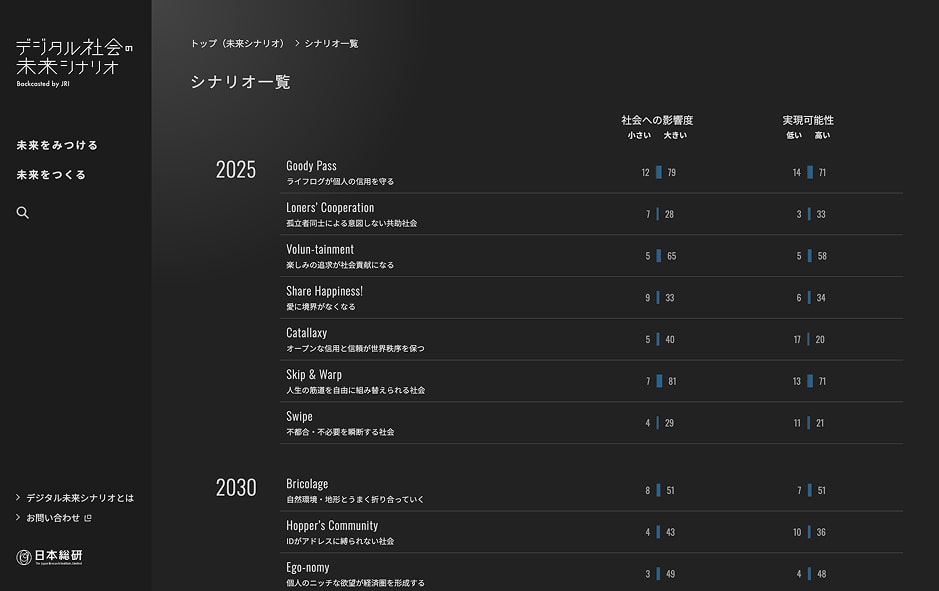Open the Share Happiness! scenario
Viewport: 939px width, 591px height.
point(324,291)
